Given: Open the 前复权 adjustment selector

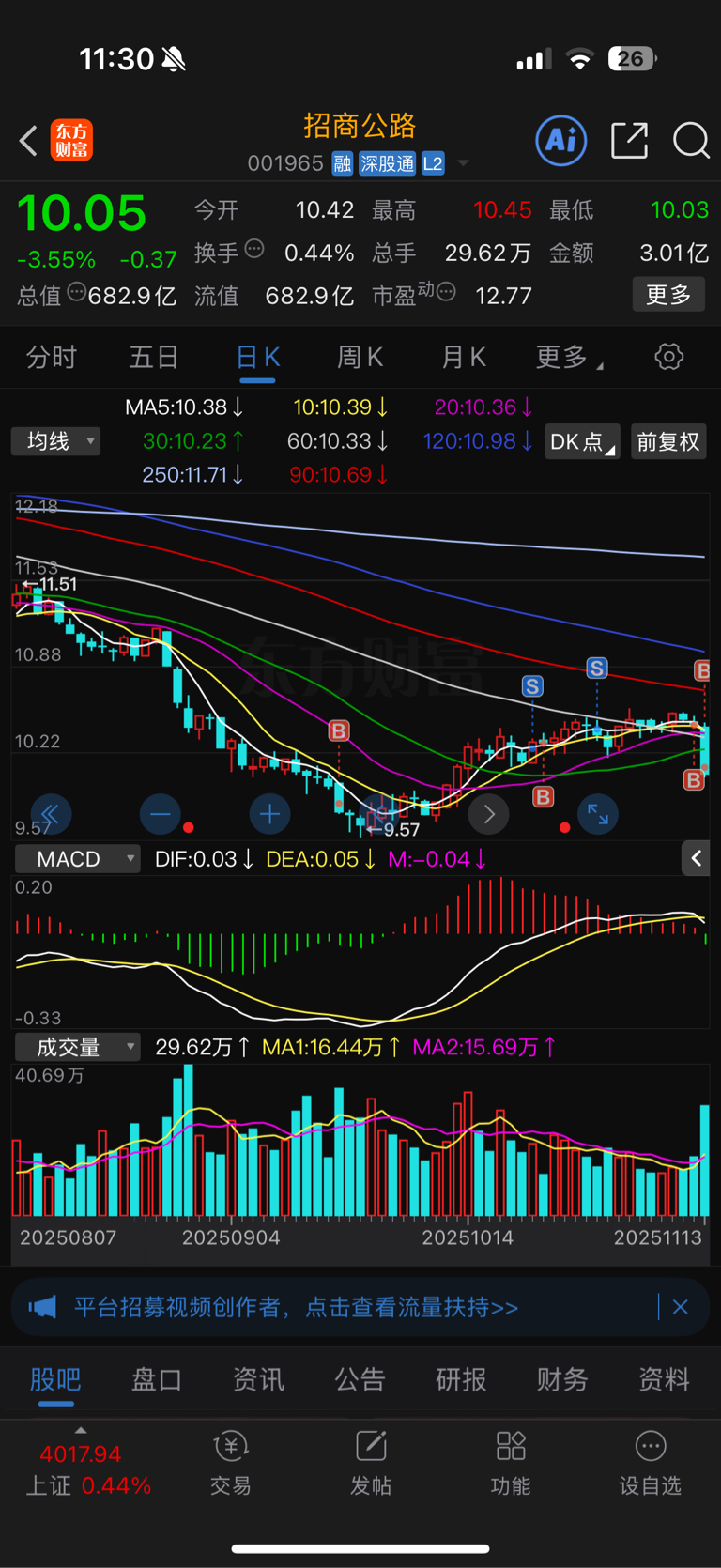Looking at the screenshot, I should coord(668,441).
